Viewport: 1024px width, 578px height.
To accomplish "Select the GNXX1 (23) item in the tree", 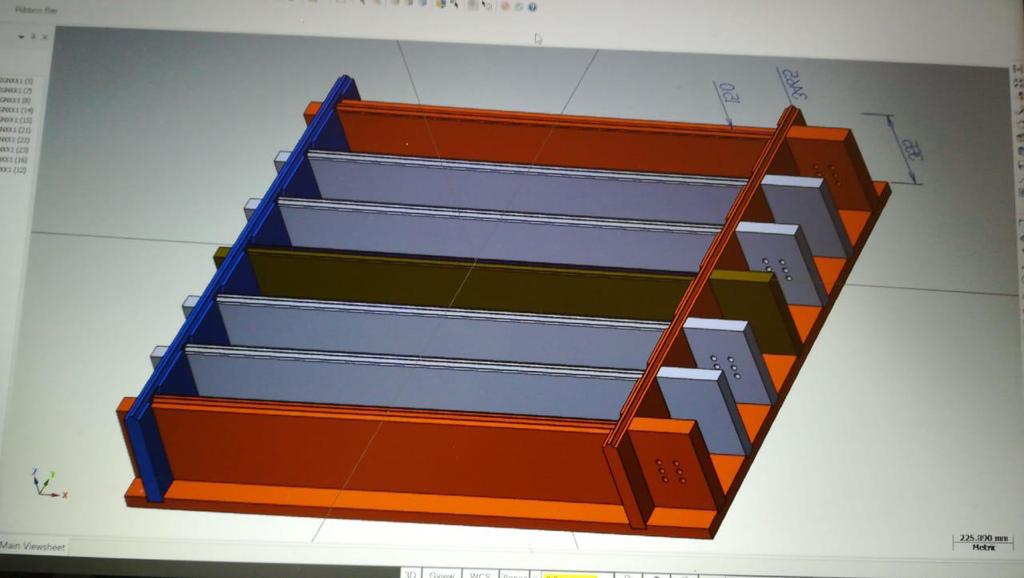I will click(x=18, y=148).
